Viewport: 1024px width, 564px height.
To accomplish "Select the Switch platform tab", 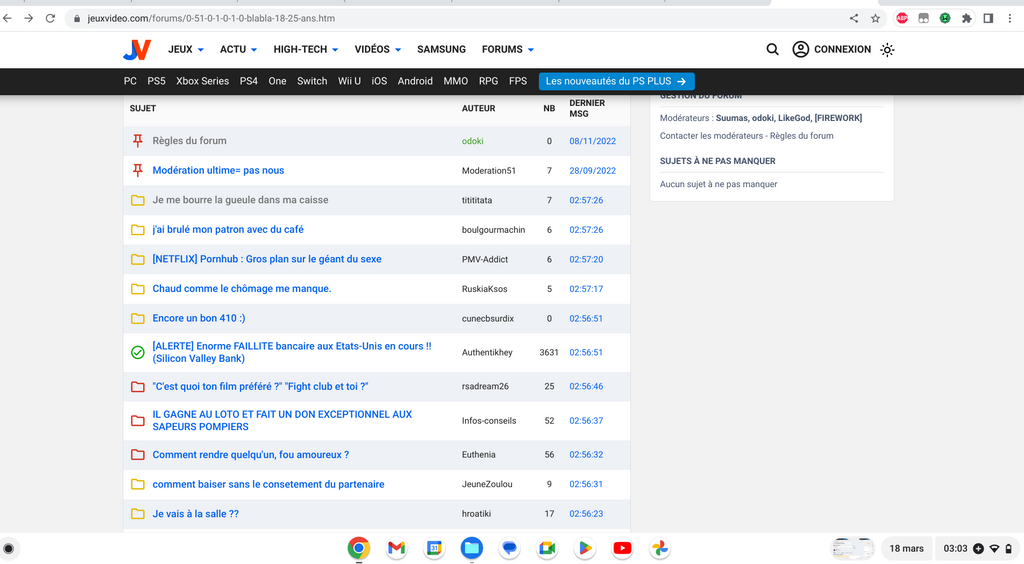I will click(x=312, y=81).
